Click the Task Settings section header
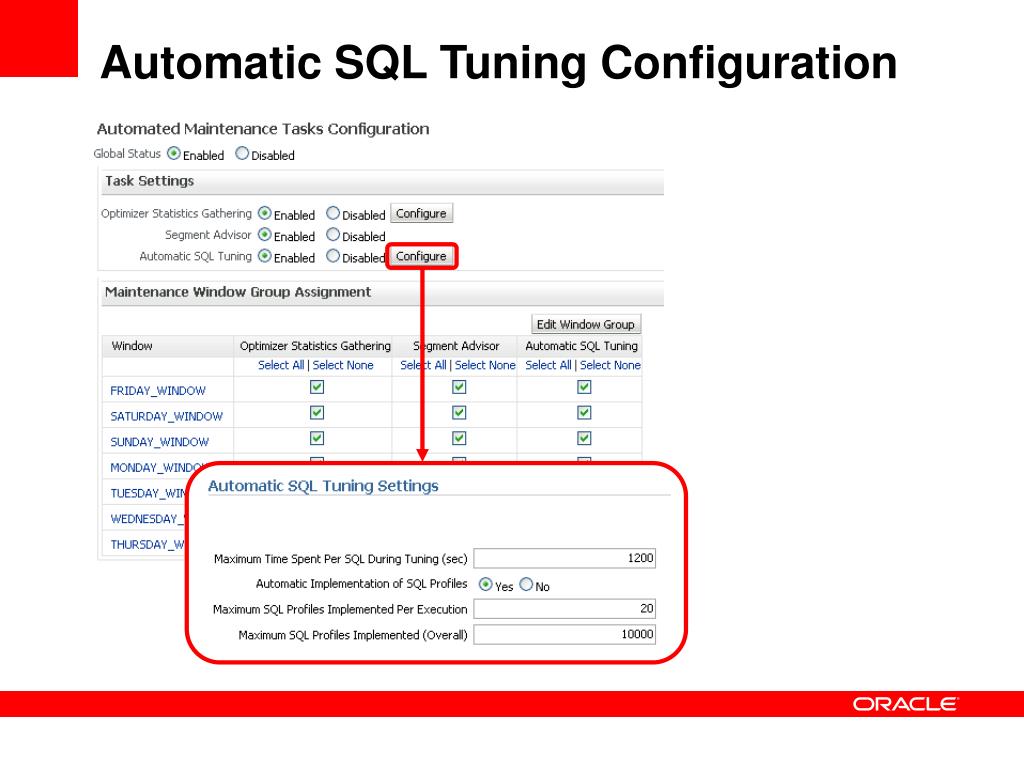1024x768 pixels. tap(150, 181)
